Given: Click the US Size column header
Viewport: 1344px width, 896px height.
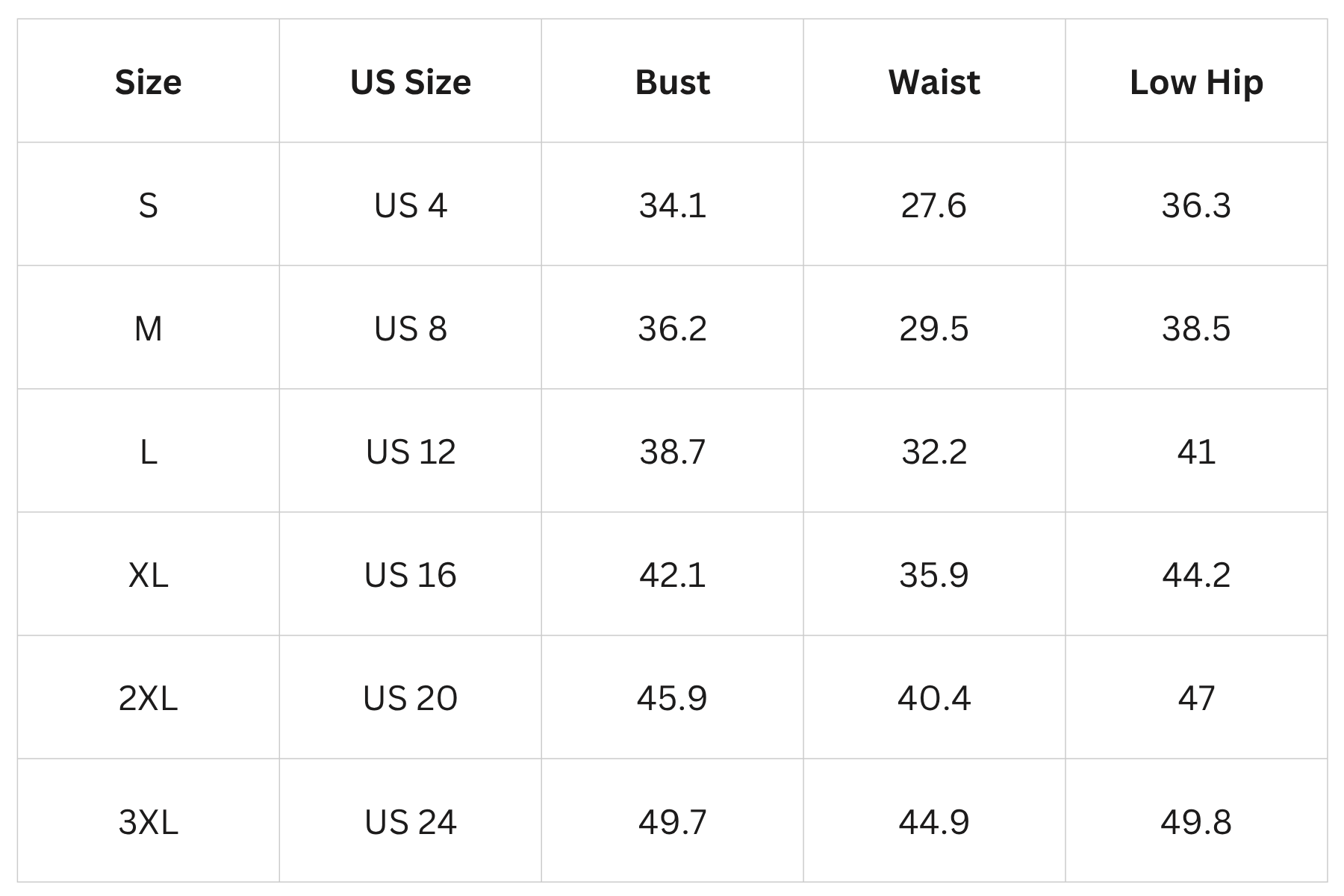Looking at the screenshot, I should [410, 82].
